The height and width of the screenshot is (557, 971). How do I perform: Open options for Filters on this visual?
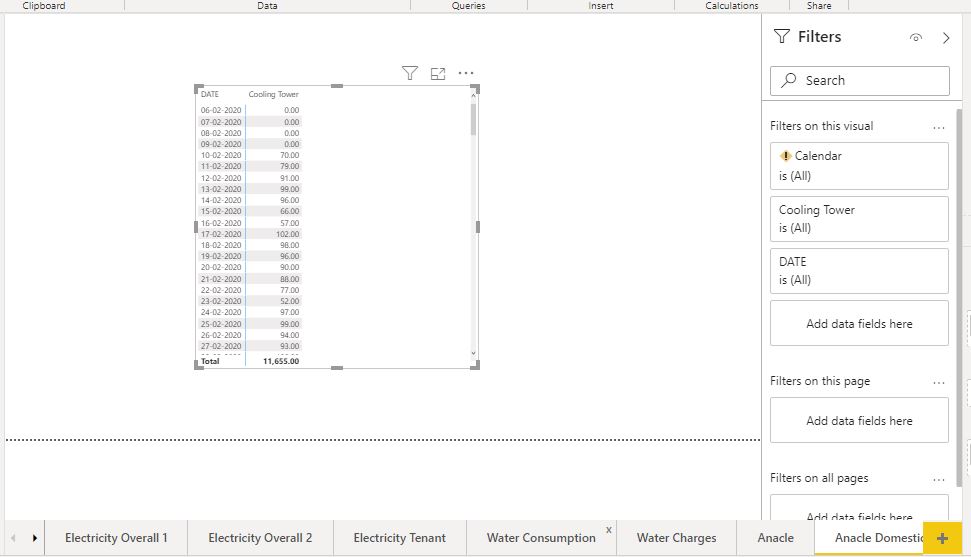point(939,128)
